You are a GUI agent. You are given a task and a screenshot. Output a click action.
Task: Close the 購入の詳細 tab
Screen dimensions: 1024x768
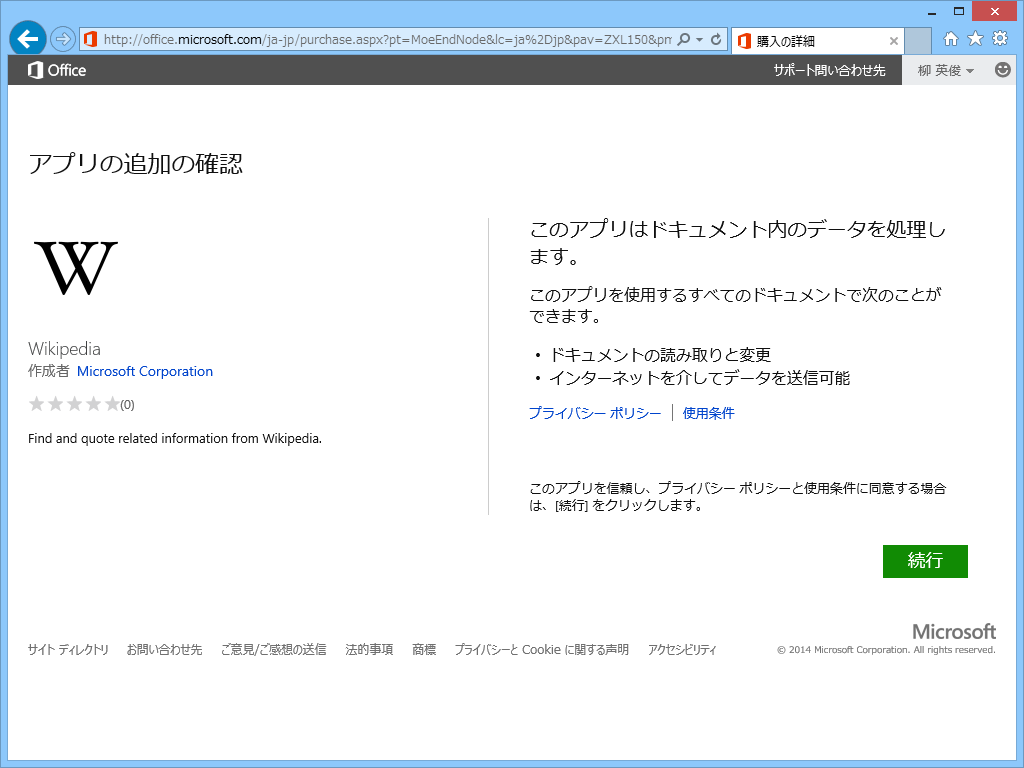coord(893,40)
